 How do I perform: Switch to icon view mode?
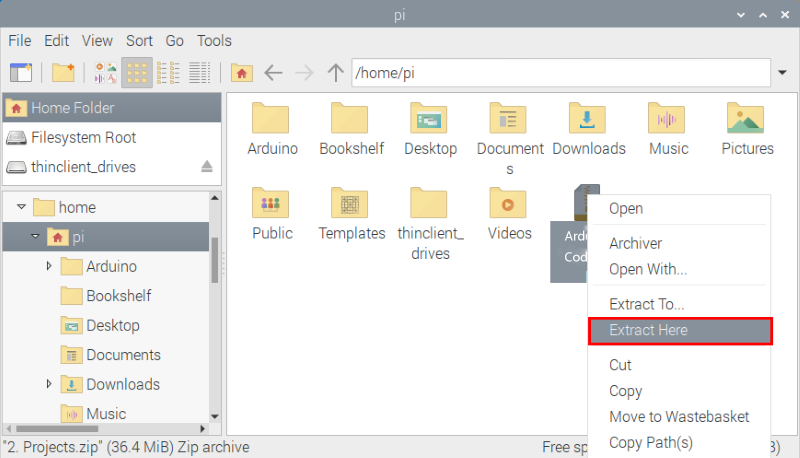137,73
